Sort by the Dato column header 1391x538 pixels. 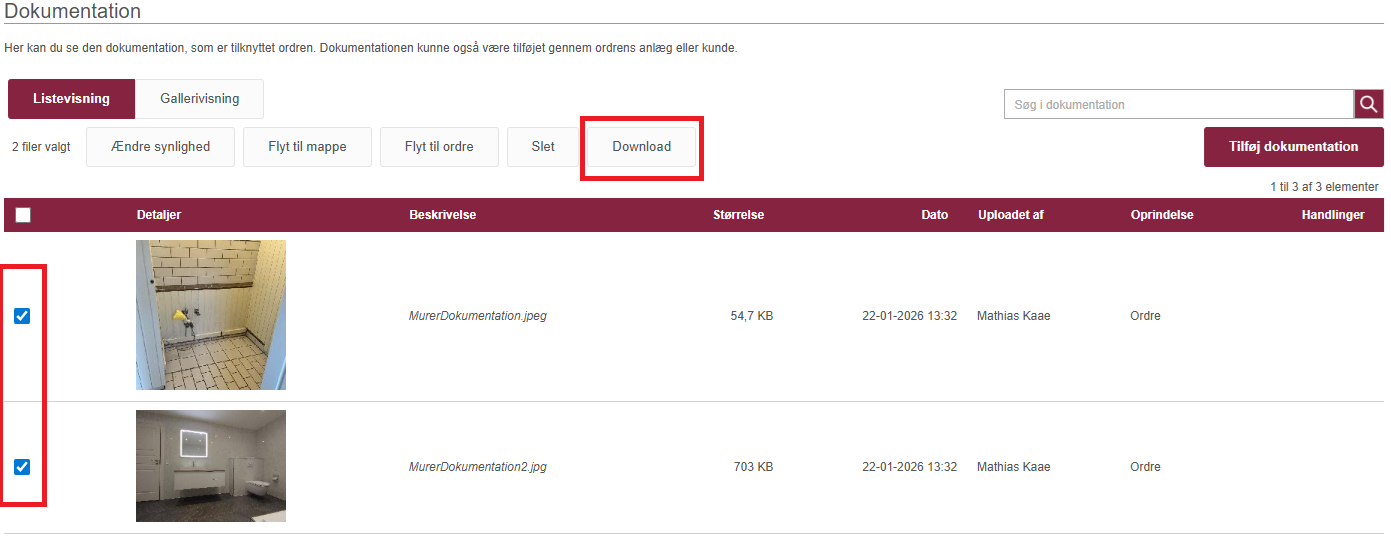[x=934, y=215]
